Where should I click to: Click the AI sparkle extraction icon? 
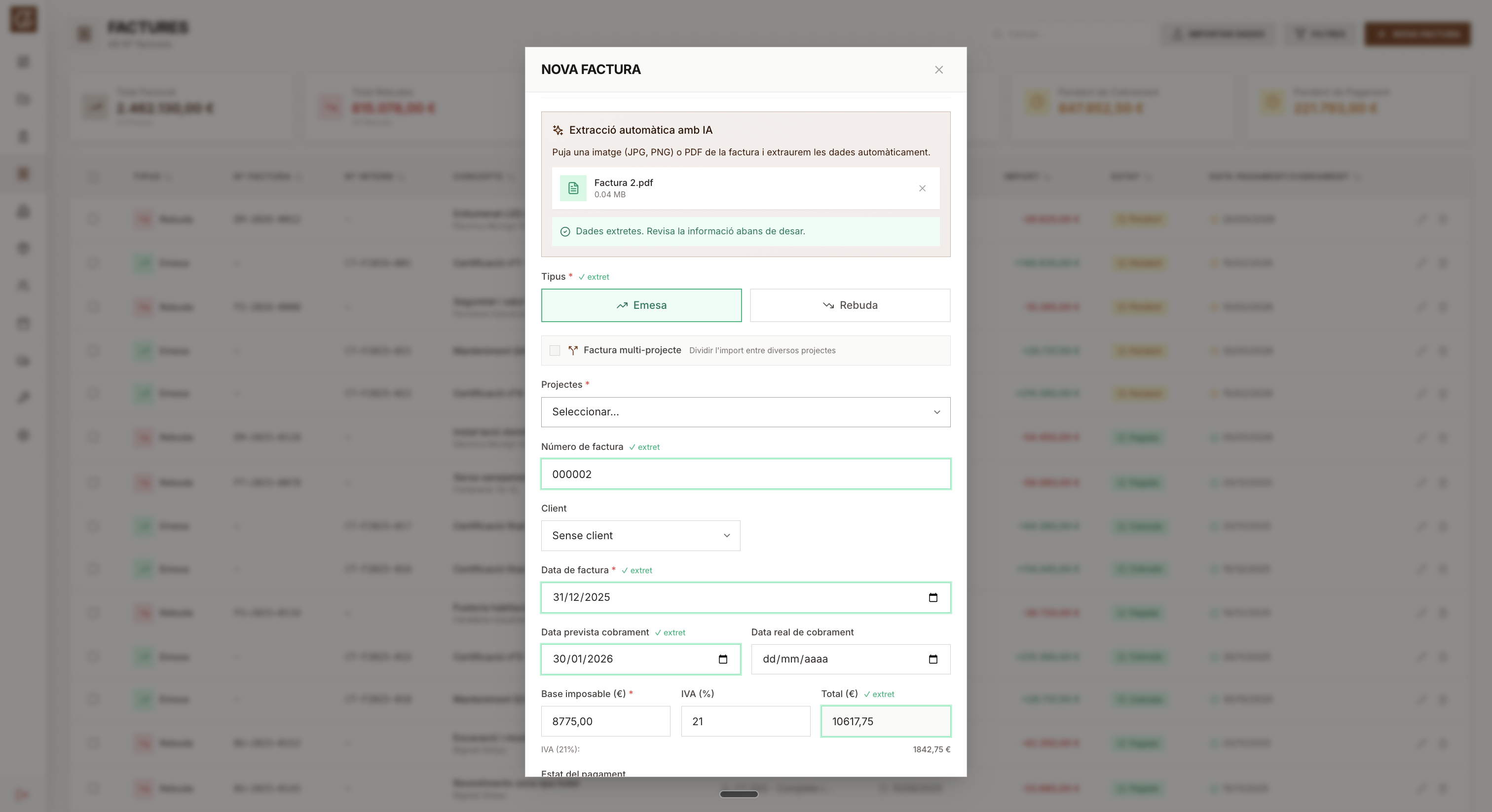point(558,130)
